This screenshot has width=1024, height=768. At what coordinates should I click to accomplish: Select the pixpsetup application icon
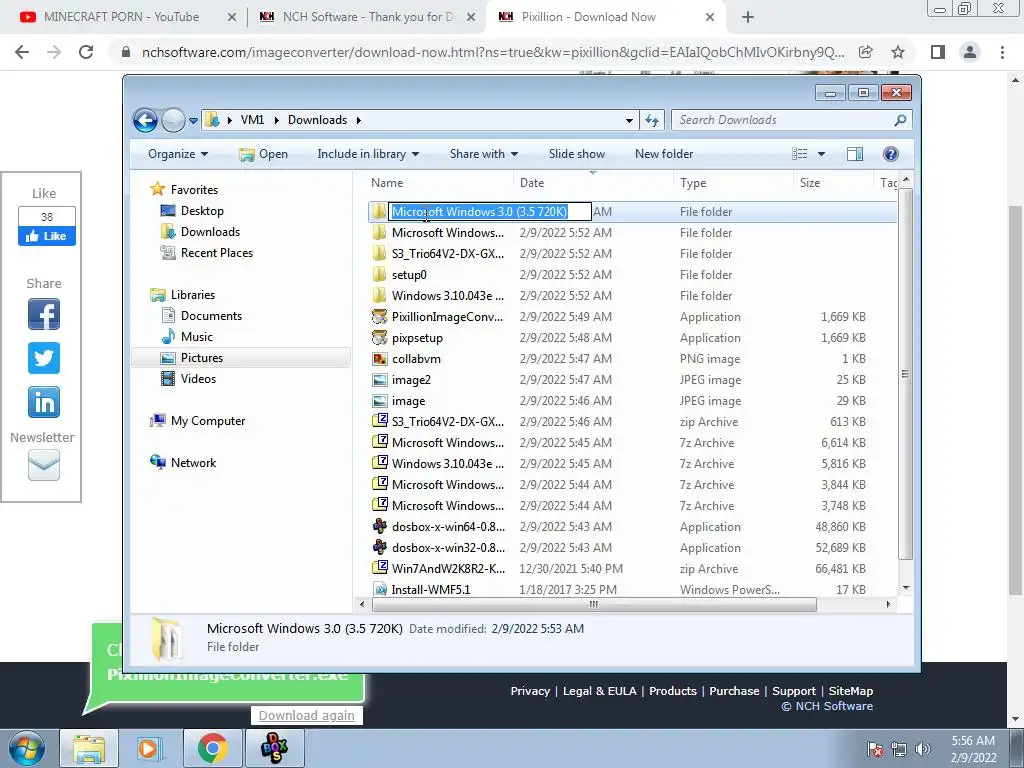(379, 338)
